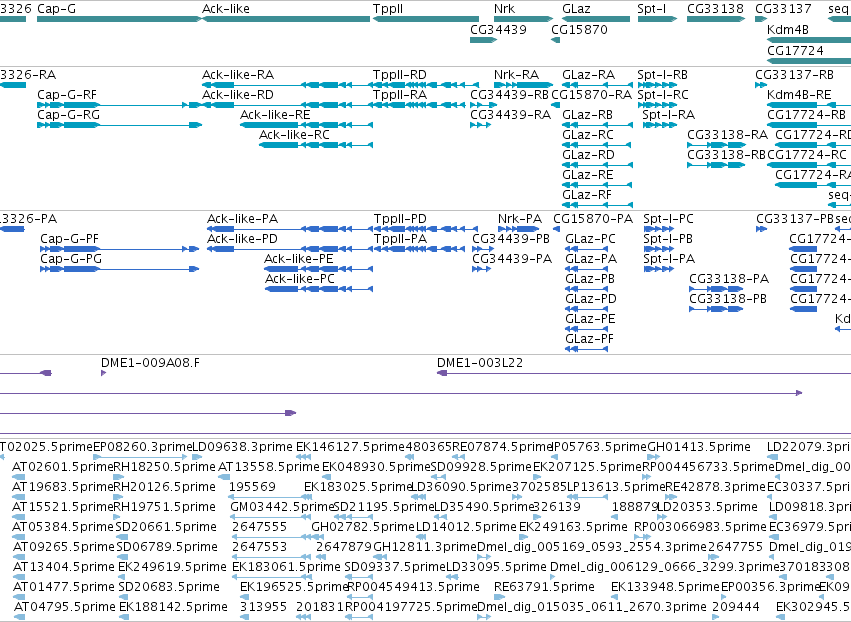The width and height of the screenshot is (851, 622).
Task: Click transcript CG34439-RA
Action: (x=510, y=115)
